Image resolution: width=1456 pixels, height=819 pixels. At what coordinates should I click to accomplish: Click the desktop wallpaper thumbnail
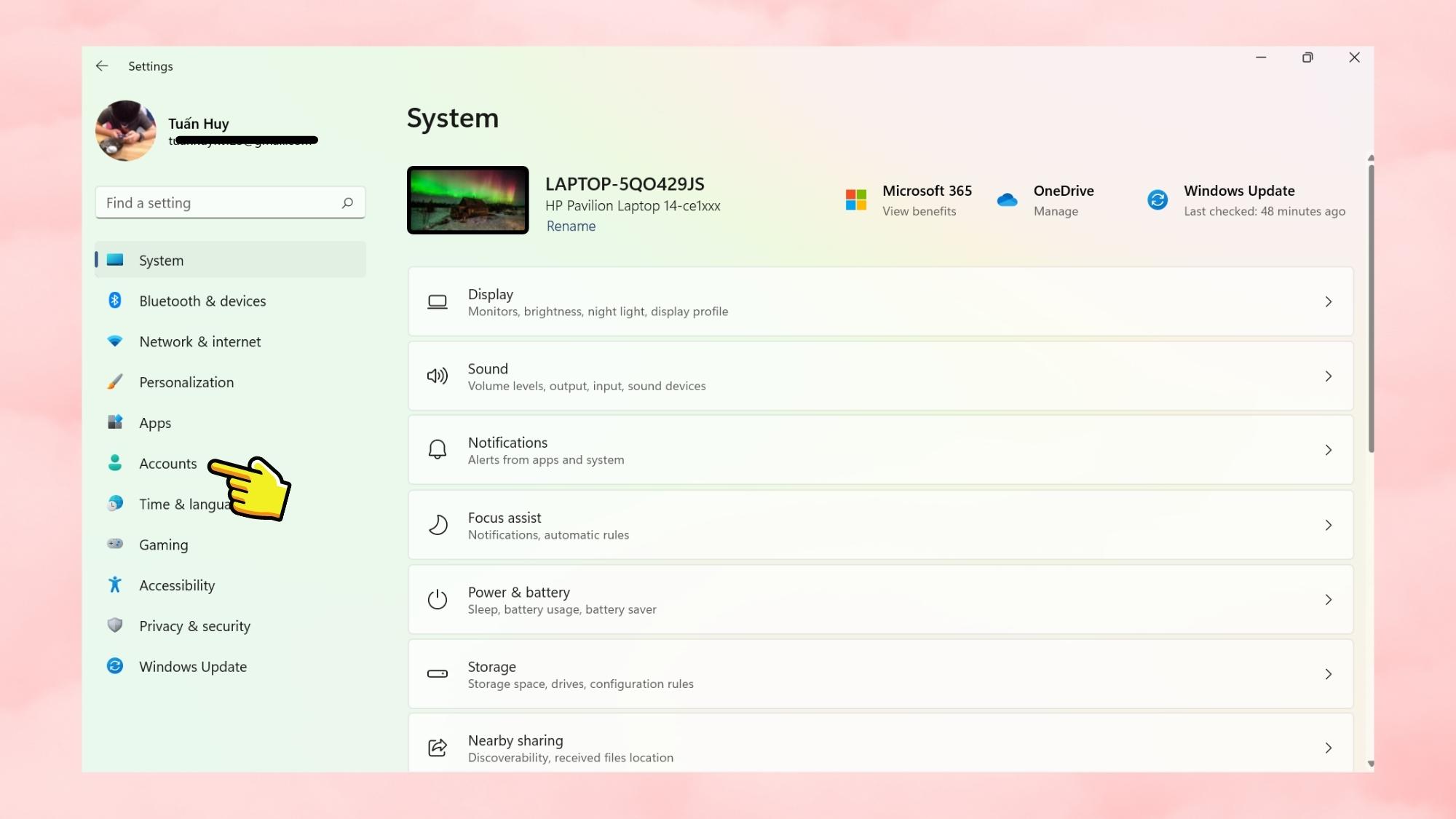click(x=468, y=200)
